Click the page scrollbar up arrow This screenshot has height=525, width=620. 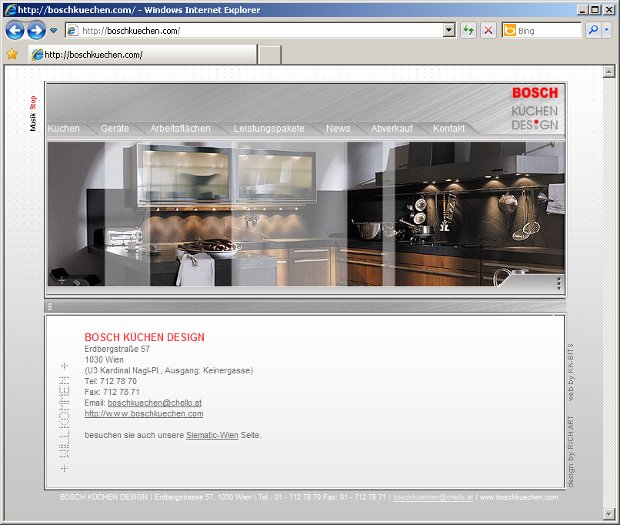[x=609, y=72]
